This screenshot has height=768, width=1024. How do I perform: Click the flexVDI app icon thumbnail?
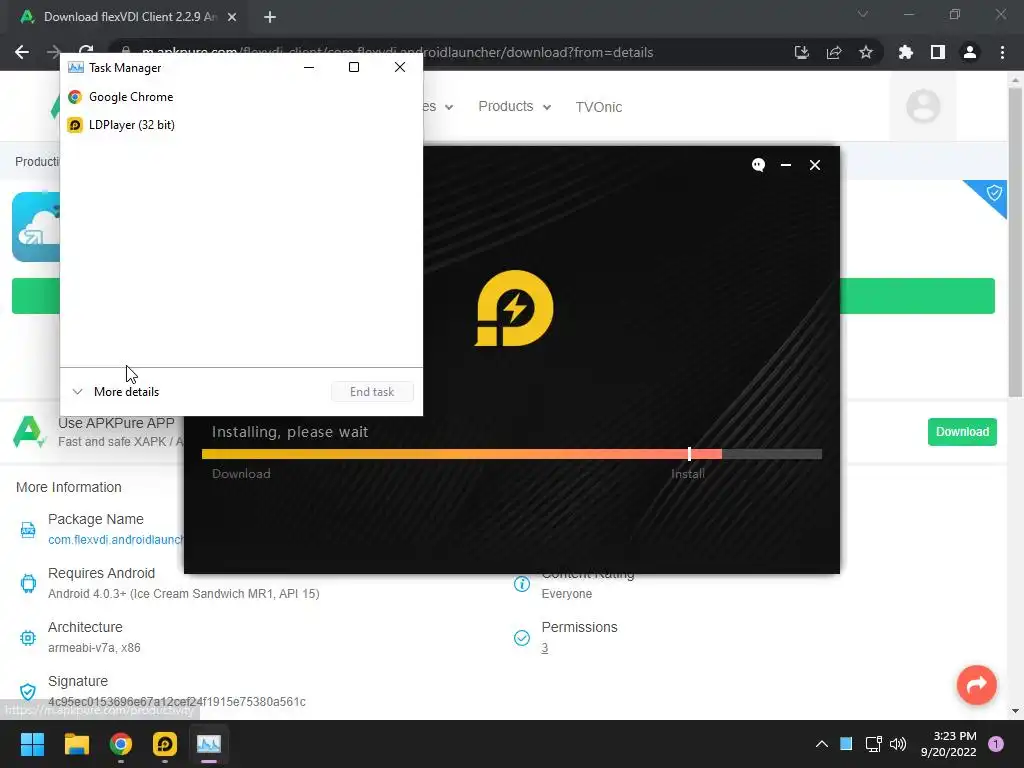(x=36, y=227)
